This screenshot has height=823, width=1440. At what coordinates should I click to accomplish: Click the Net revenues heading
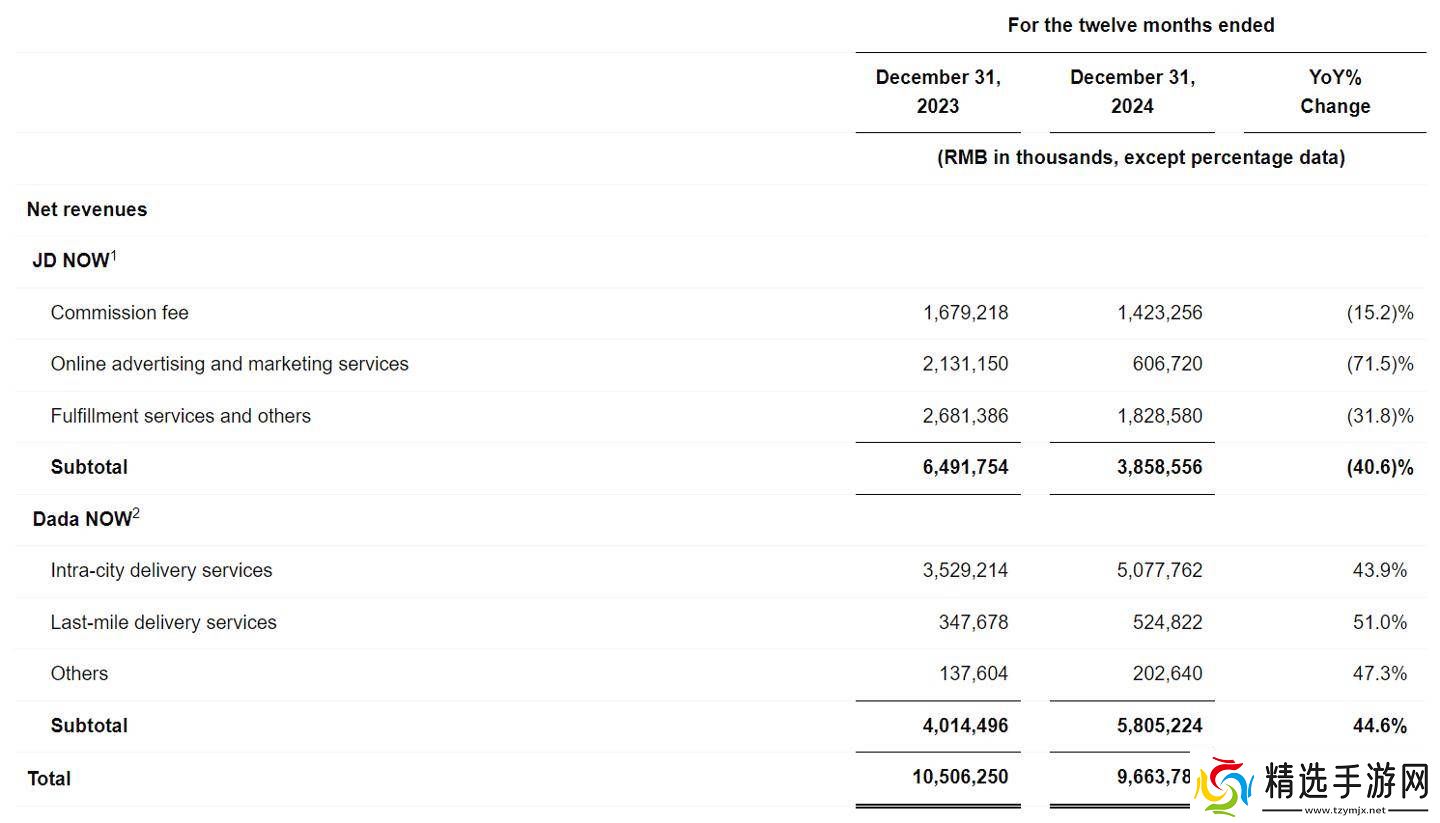(x=87, y=209)
